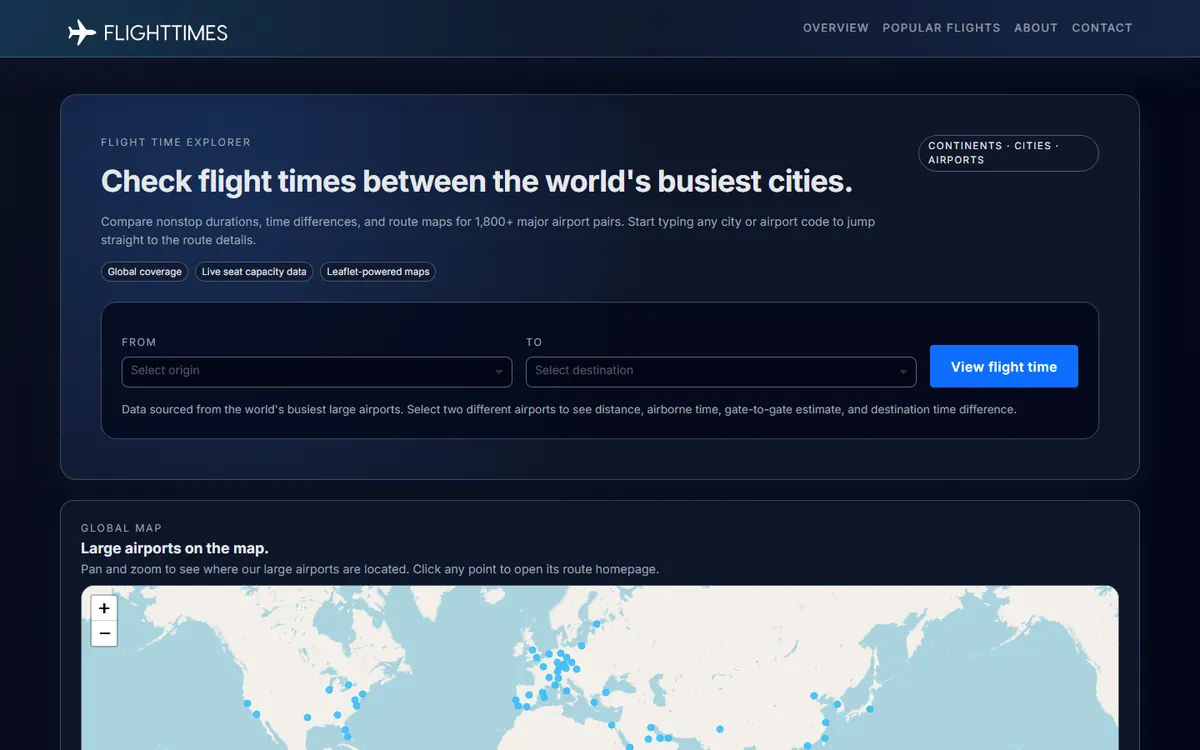This screenshot has height=750, width=1200.
Task: Click the View flight time button
Action: coord(1004,366)
